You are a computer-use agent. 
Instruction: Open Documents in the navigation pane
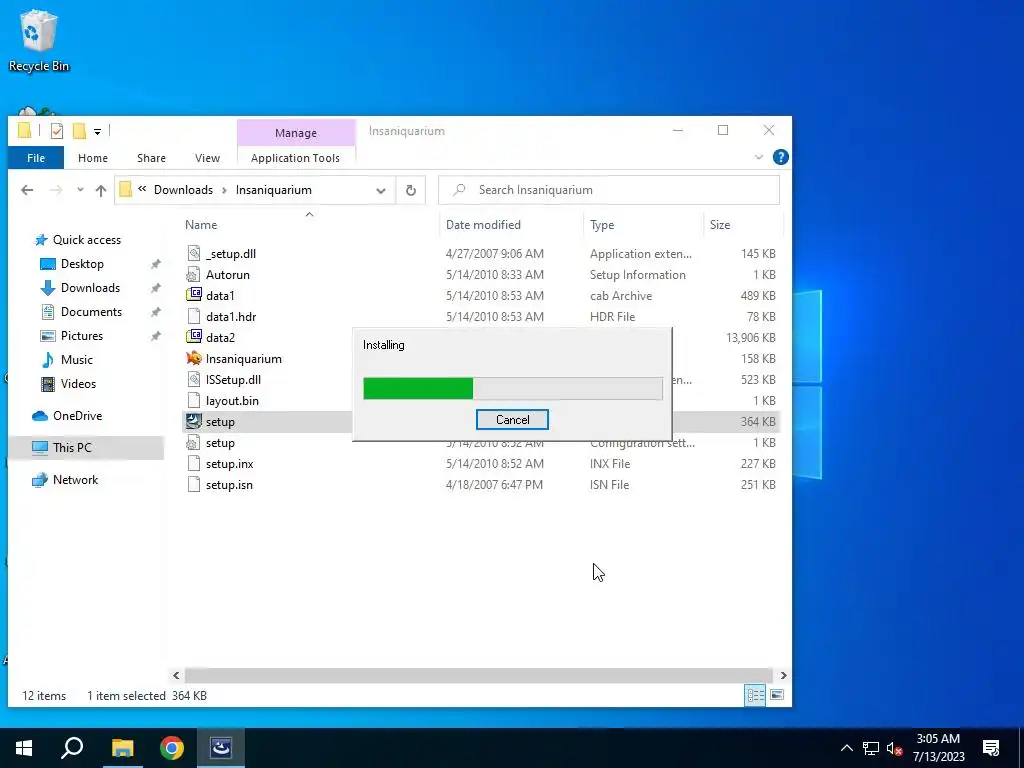[x=91, y=312]
